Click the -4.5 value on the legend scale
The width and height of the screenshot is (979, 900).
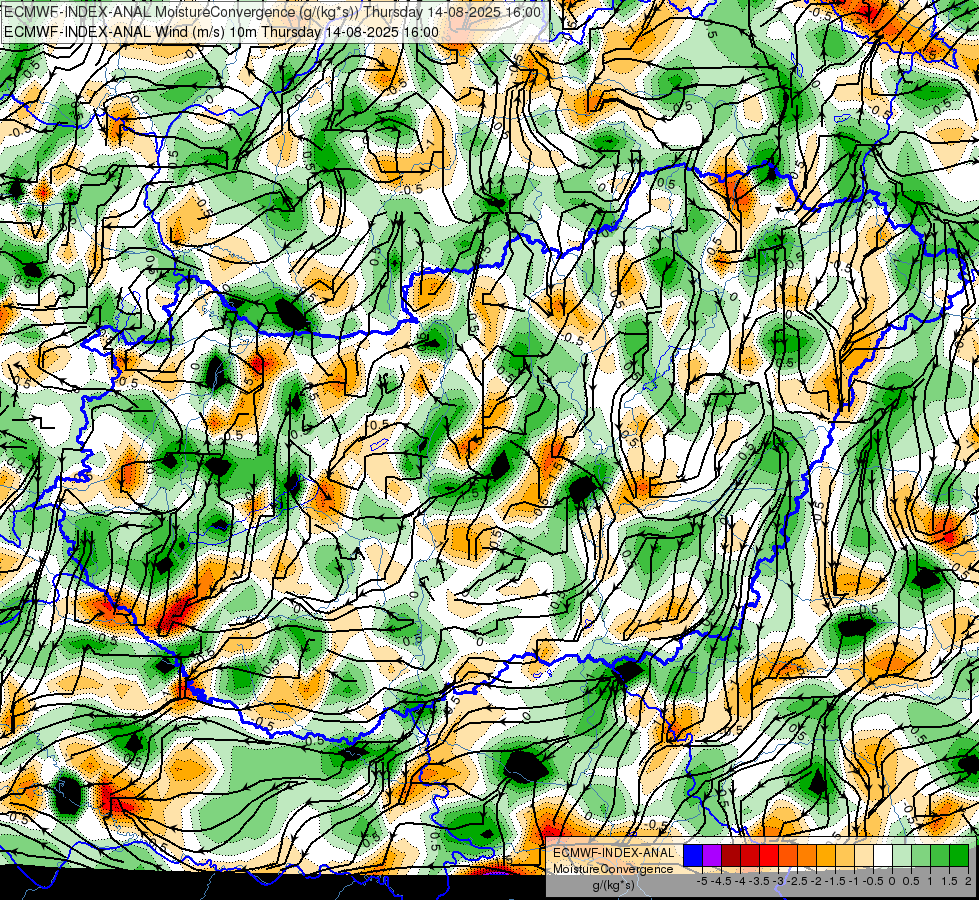721,881
